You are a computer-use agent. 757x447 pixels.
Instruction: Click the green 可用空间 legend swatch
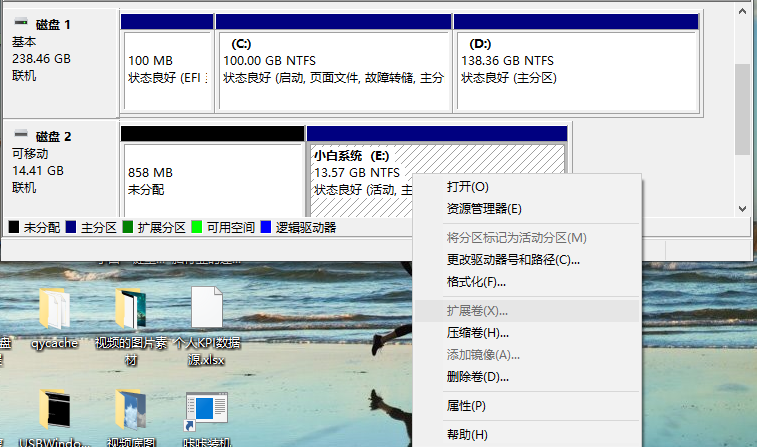[197, 228]
